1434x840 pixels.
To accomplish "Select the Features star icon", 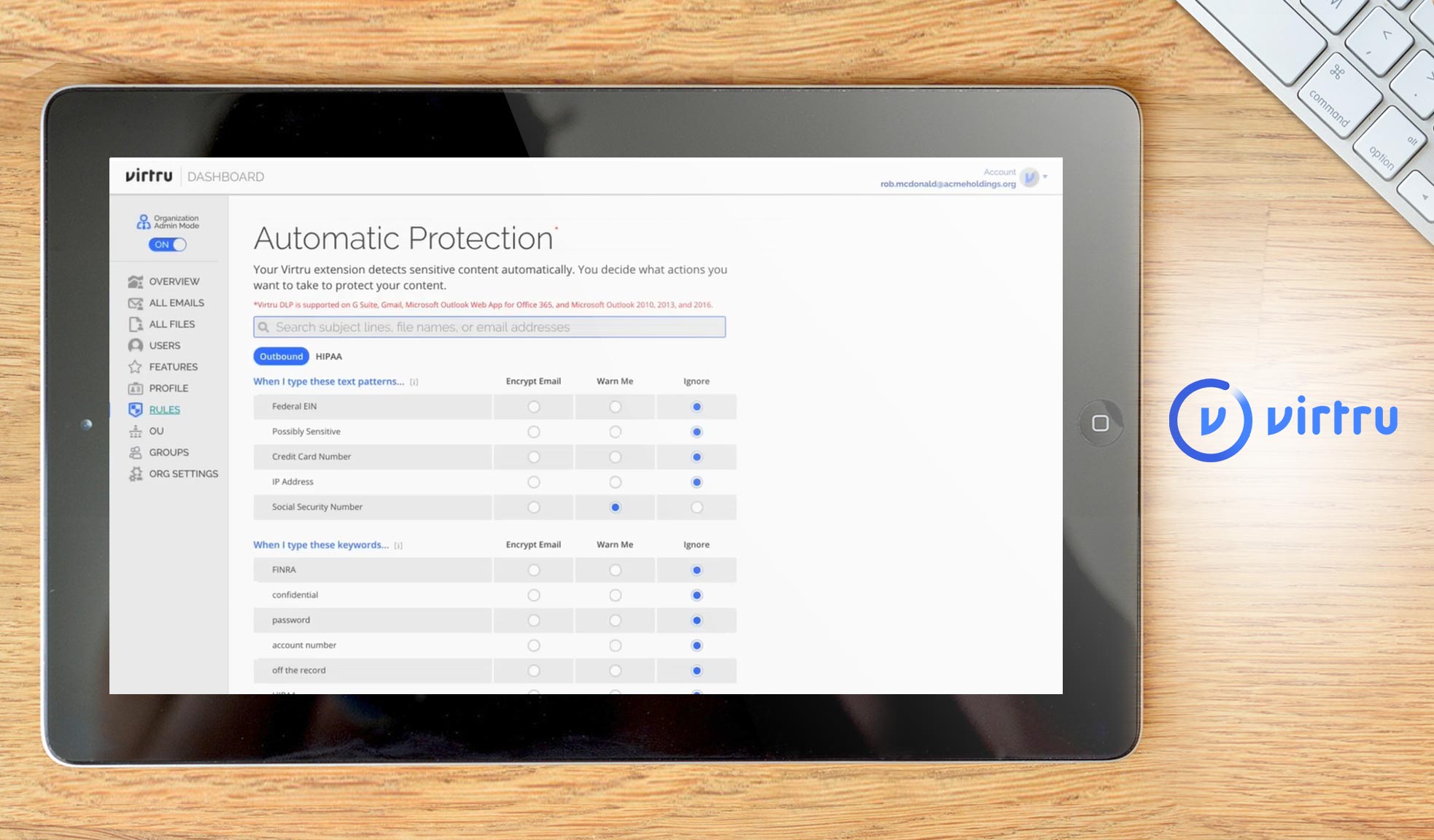I will point(136,367).
